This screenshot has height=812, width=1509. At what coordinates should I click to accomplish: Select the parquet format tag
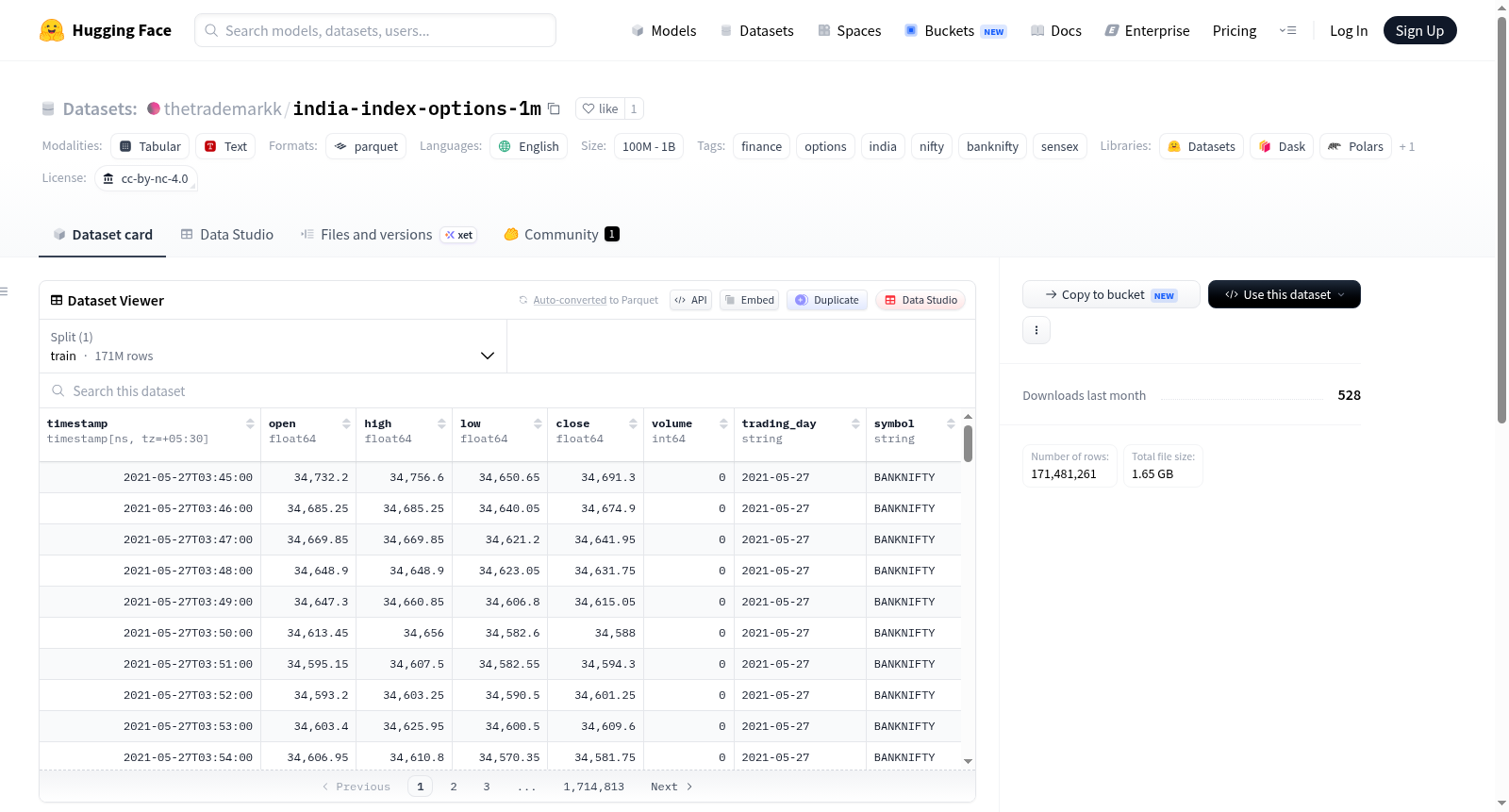pos(366,146)
